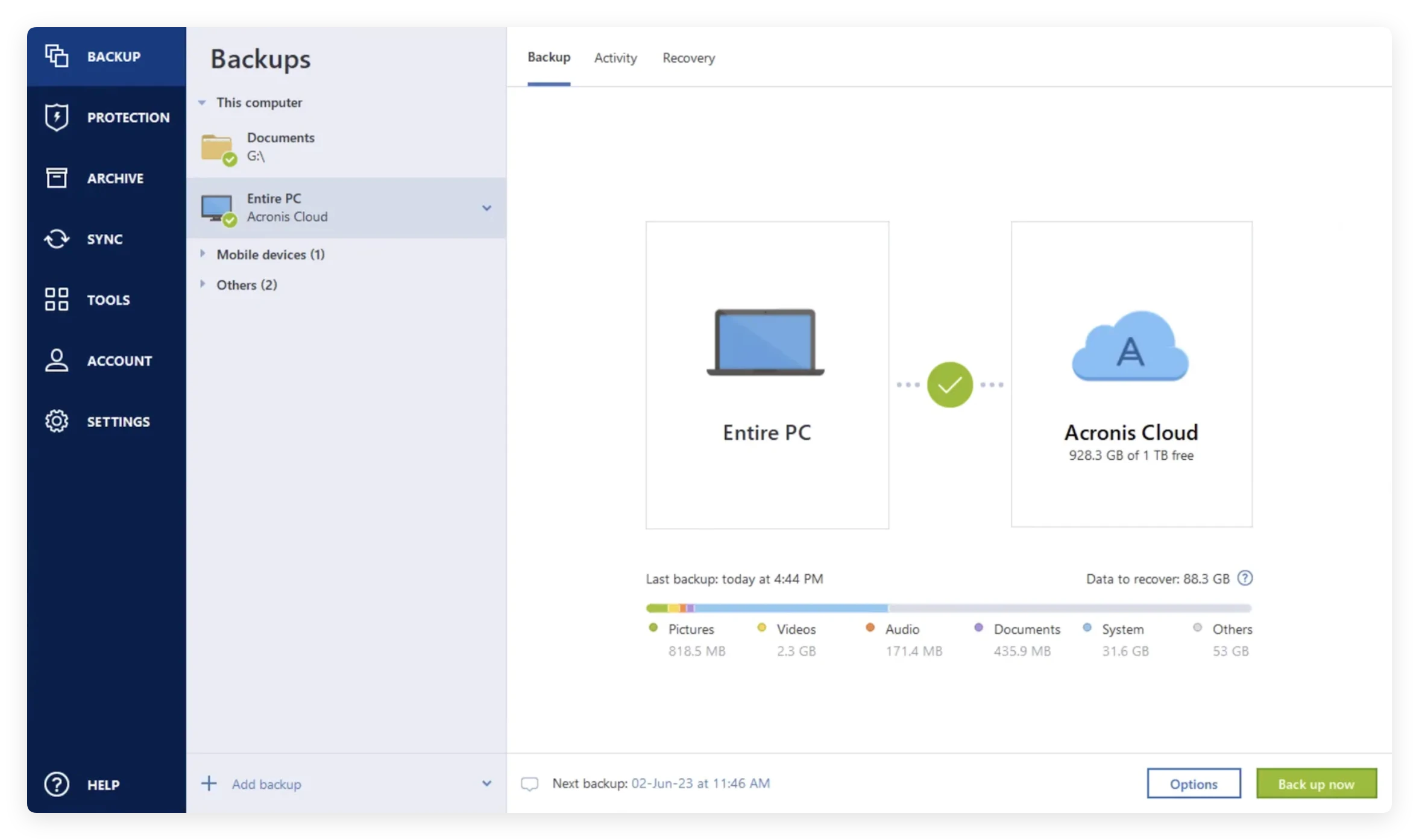This screenshot has height=840, width=1419.
Task: Open the Tools grid icon
Action: [56, 299]
